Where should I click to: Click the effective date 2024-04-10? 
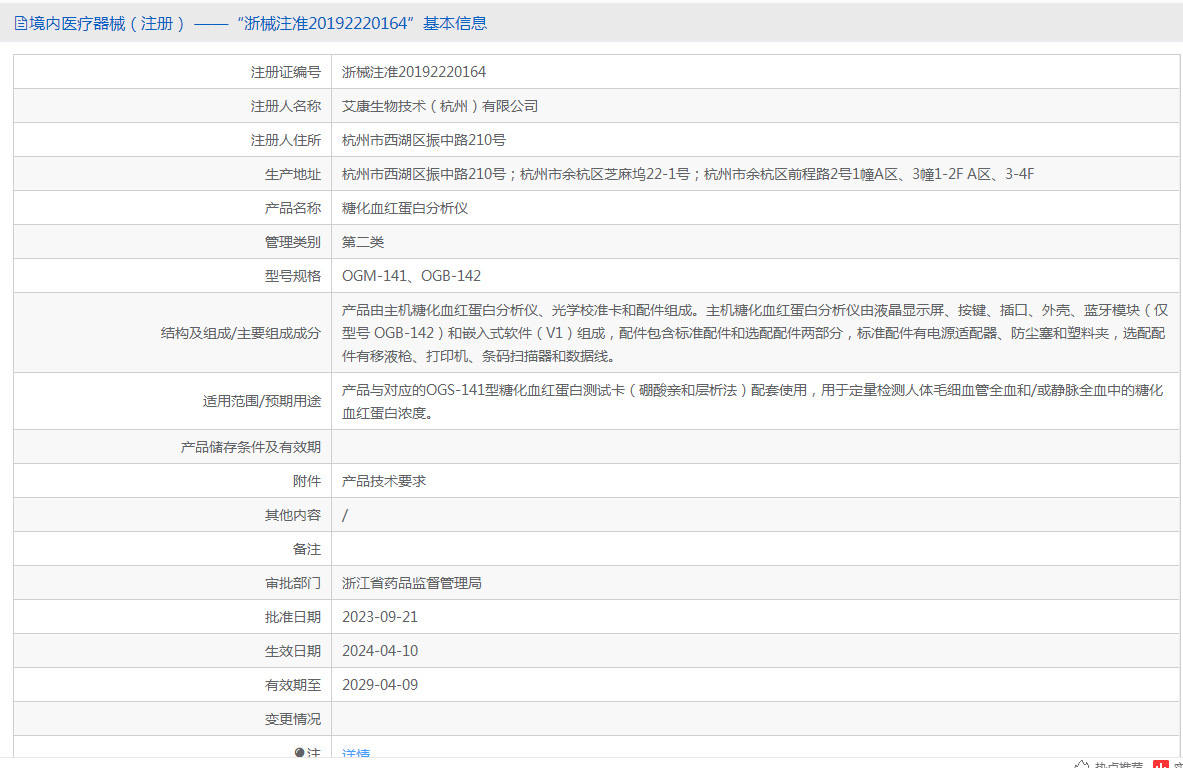(x=380, y=651)
